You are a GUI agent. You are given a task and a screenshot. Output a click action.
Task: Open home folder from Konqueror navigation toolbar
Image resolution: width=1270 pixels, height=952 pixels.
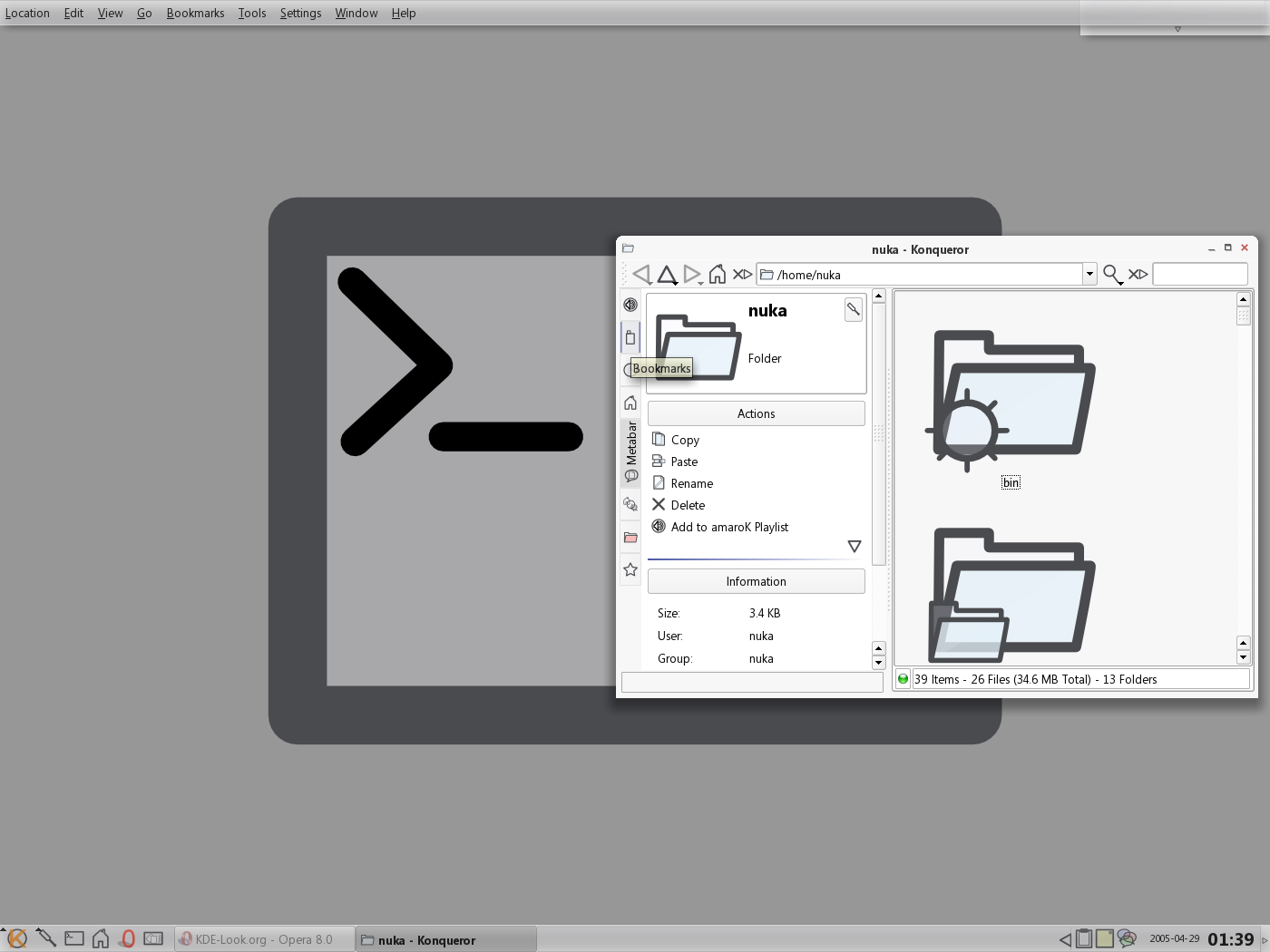point(718,274)
